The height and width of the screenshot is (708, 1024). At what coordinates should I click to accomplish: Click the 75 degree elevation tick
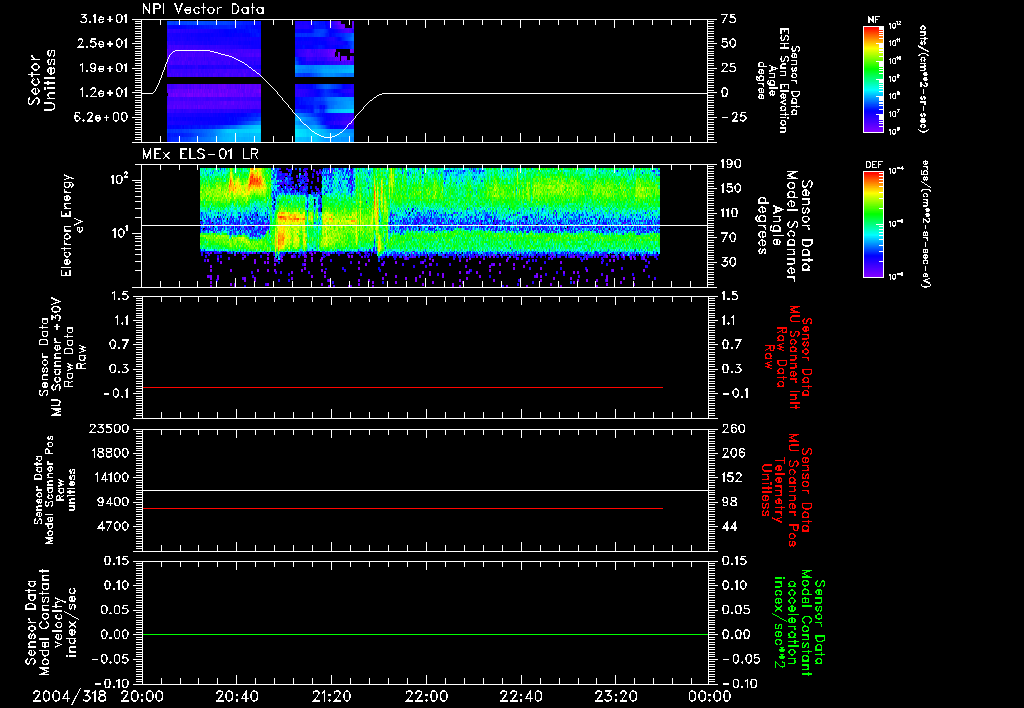tap(729, 19)
